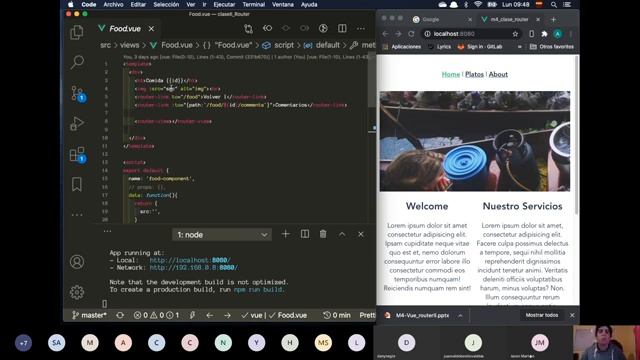Open the Selección menu
The width and height of the screenshot is (640, 360).
pos(166,4)
